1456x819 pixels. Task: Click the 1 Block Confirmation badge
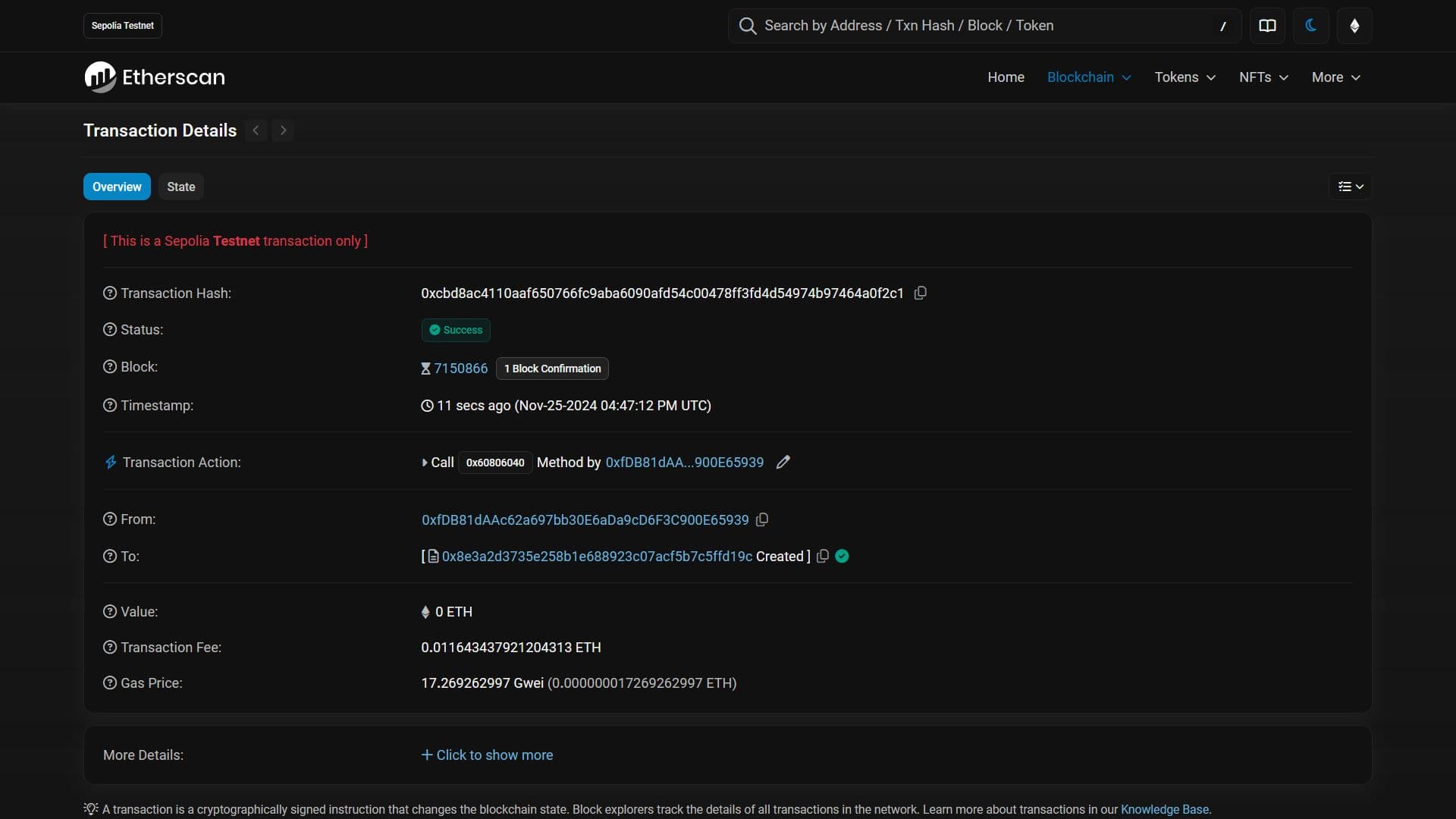click(552, 369)
